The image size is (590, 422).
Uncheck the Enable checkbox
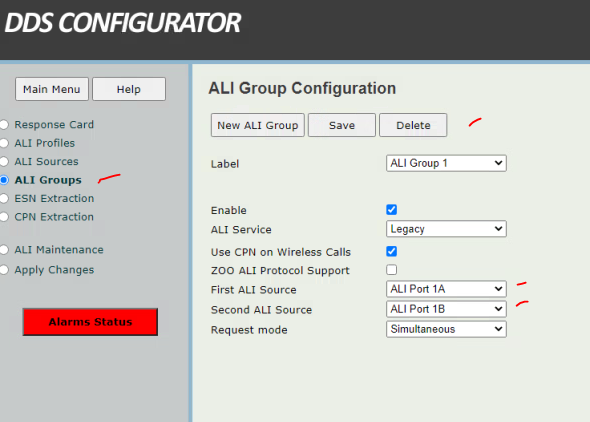point(391,209)
